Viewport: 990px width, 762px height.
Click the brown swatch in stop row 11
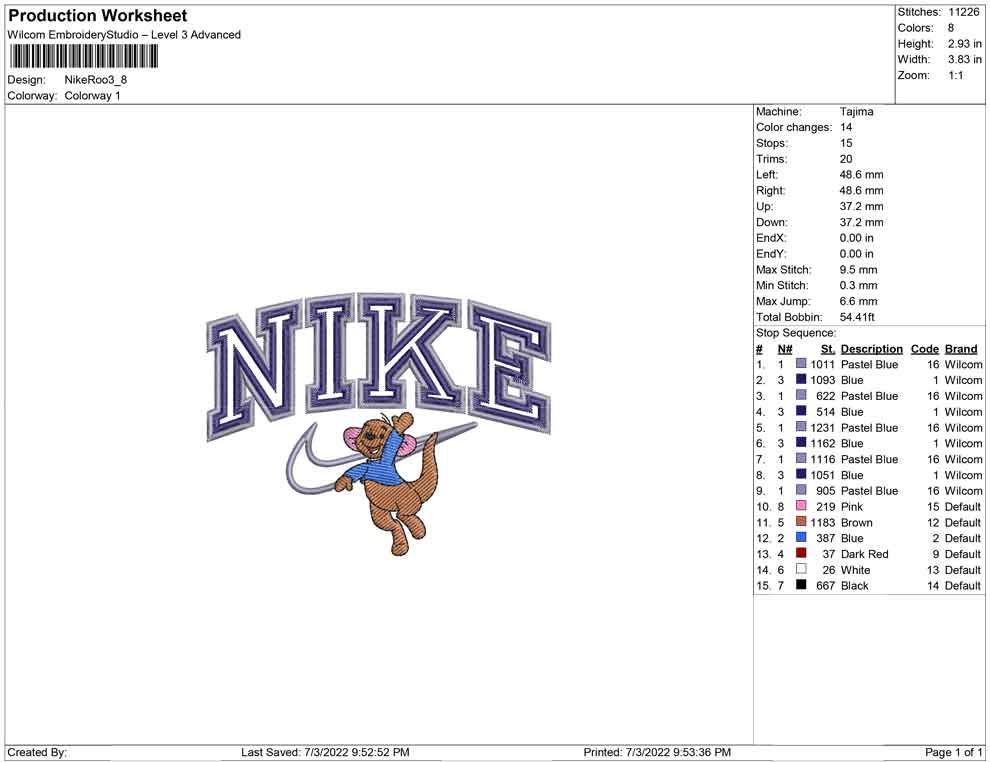pyautogui.click(x=801, y=521)
